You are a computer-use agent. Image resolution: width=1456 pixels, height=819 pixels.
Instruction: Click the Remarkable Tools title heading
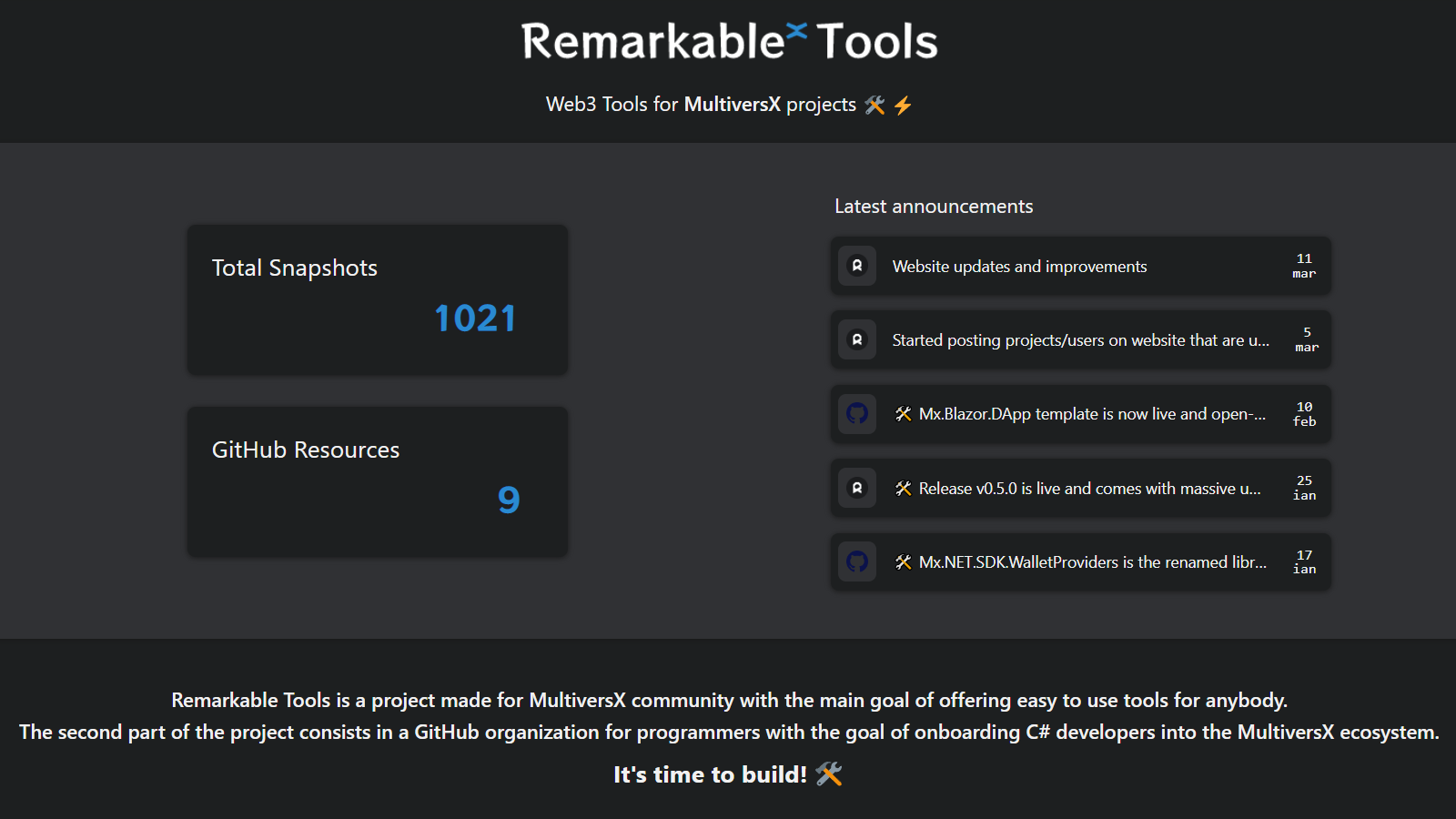click(x=728, y=41)
